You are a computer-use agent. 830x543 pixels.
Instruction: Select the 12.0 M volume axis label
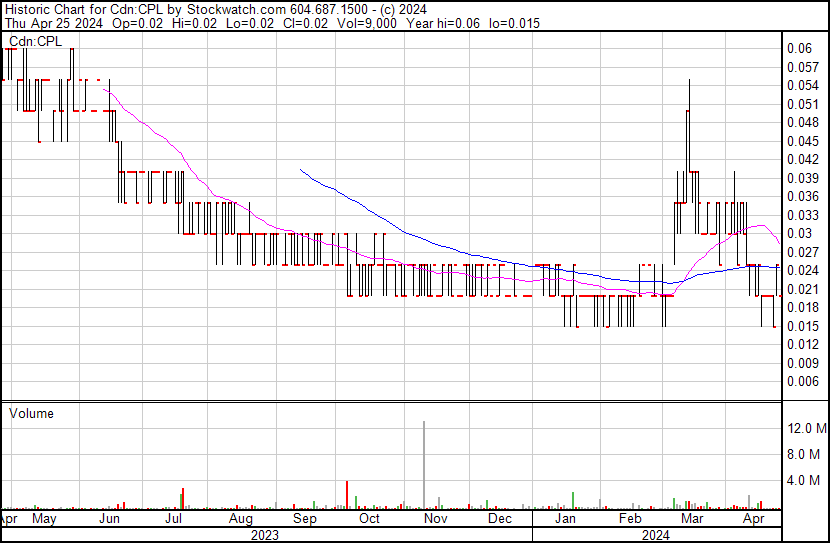pos(807,428)
